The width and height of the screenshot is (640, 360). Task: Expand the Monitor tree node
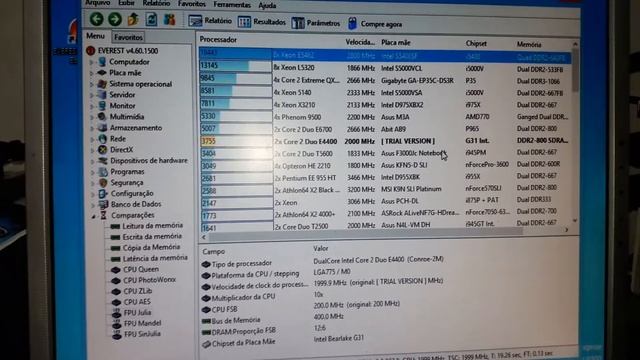[x=91, y=106]
